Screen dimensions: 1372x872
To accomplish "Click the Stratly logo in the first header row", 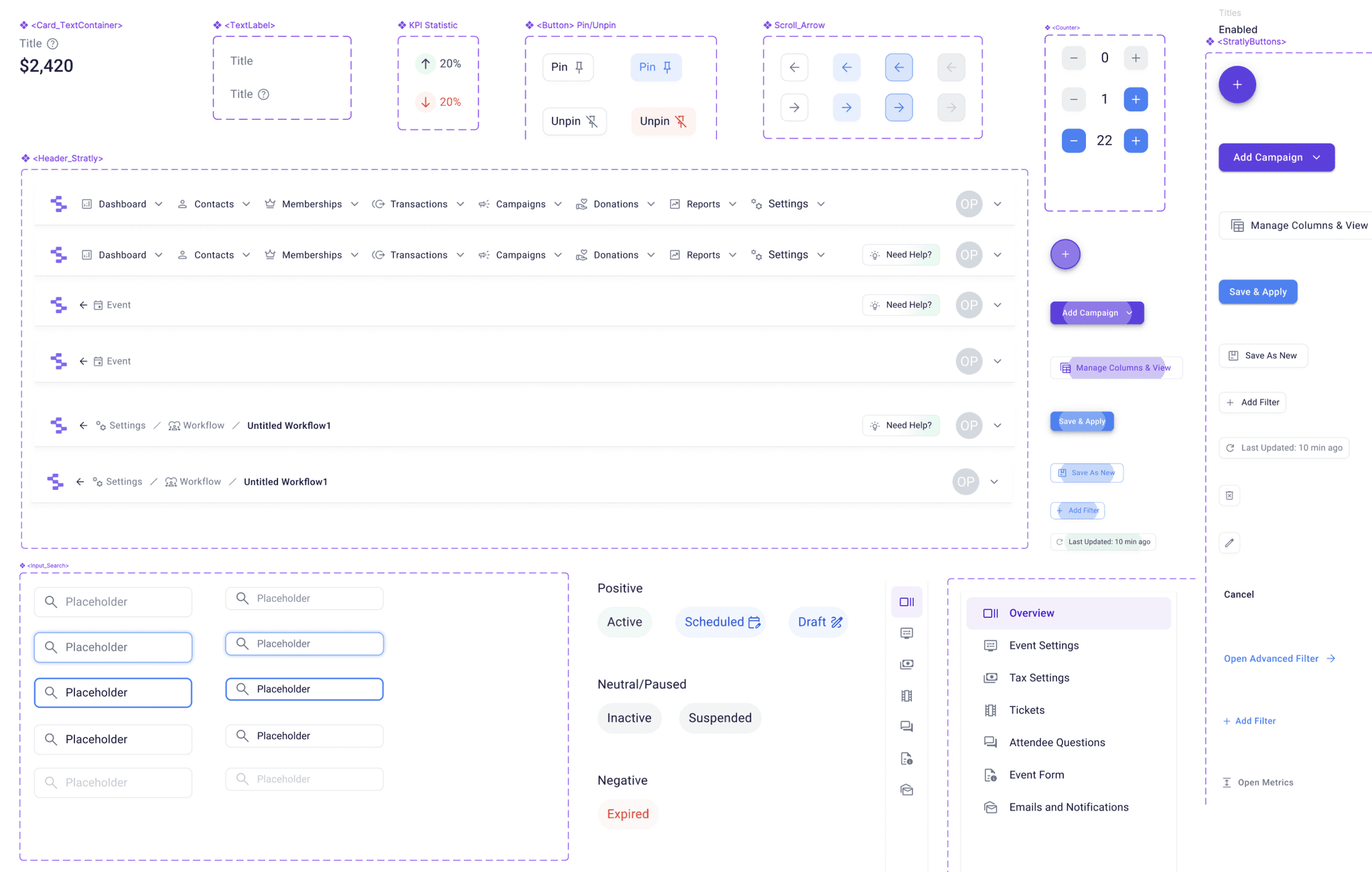I will click(x=58, y=204).
